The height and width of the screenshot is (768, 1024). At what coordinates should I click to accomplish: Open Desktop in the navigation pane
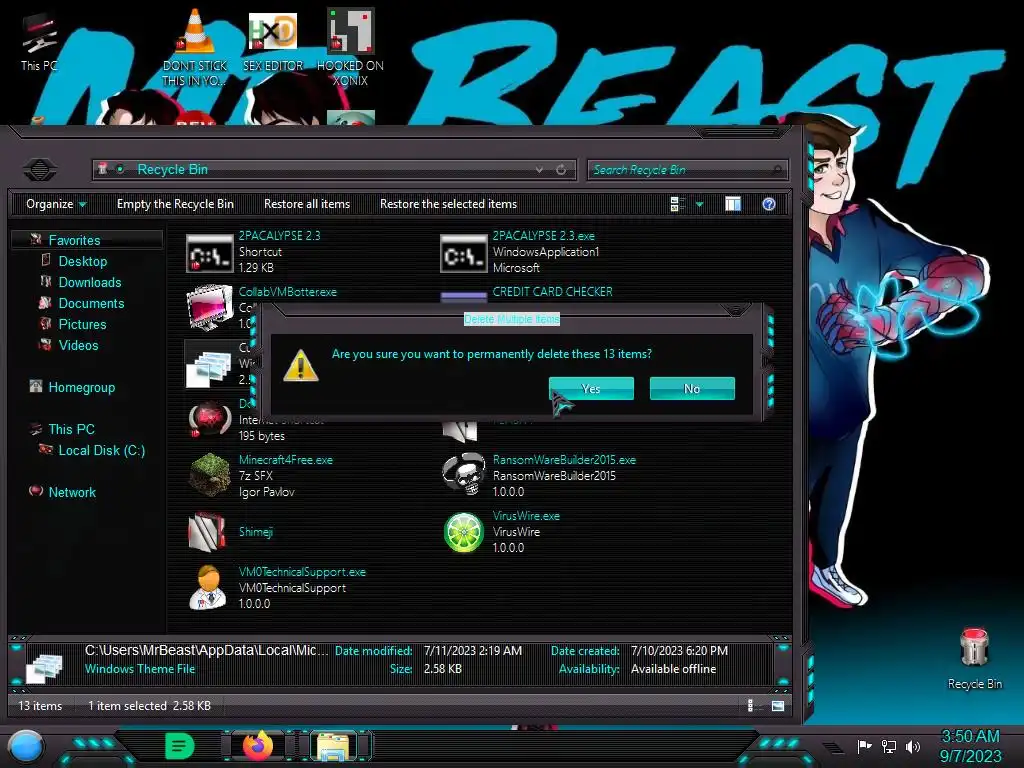pos(82,261)
